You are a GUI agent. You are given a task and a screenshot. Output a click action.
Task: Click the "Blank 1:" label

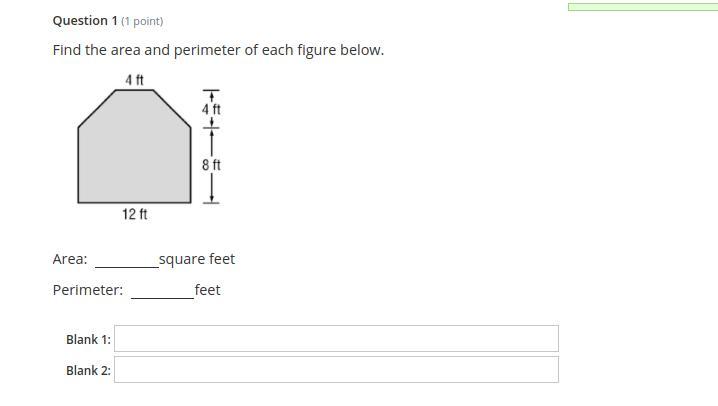click(88, 339)
